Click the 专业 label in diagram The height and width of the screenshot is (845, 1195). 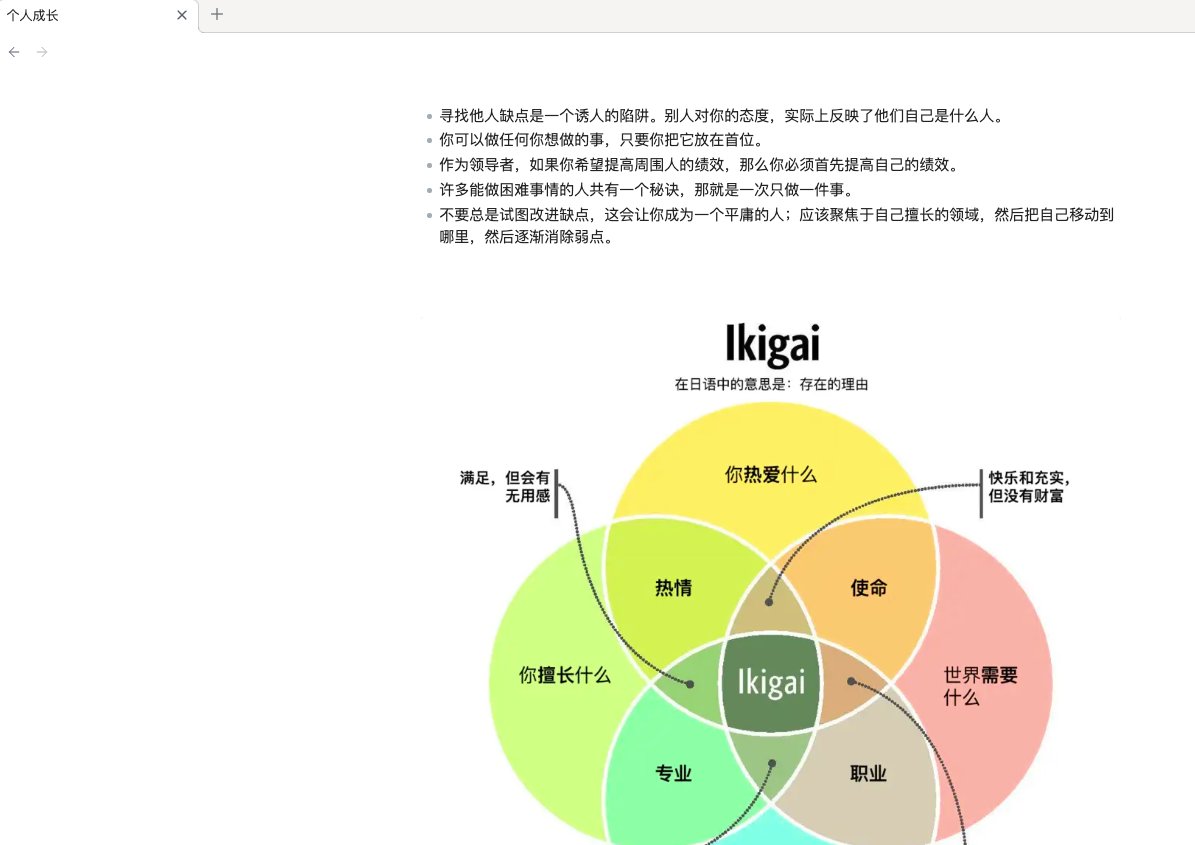[674, 773]
